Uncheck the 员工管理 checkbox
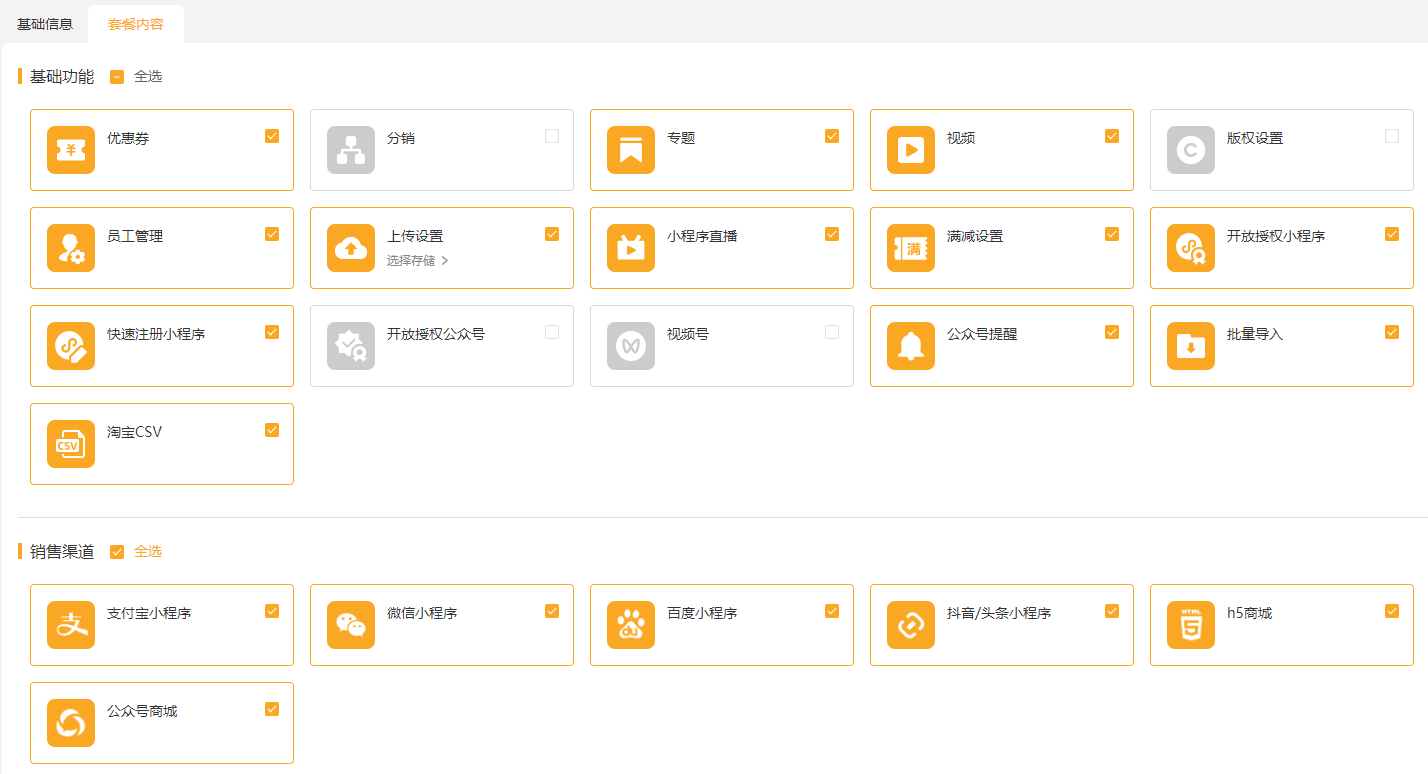Viewport: 1428px width, 774px height. tap(272, 234)
